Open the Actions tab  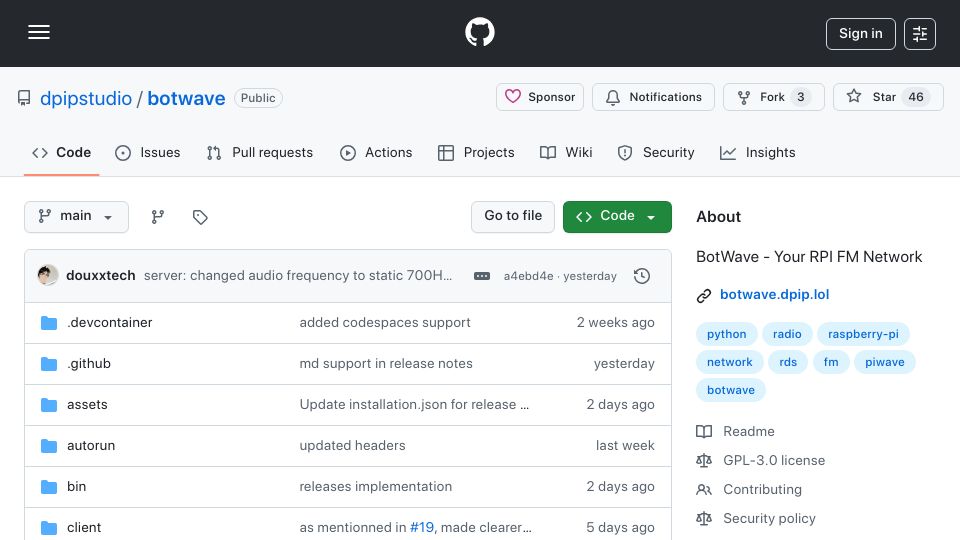tap(376, 152)
